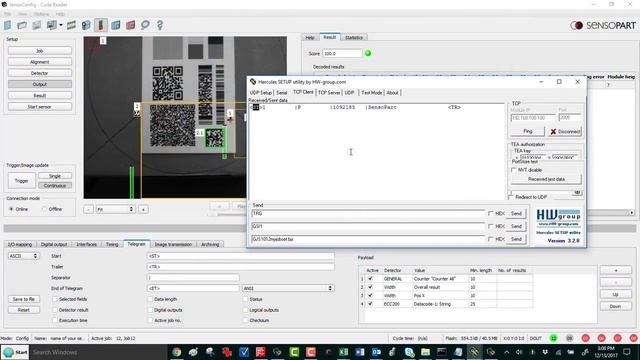This screenshot has width=640, height=360.
Task: Select the Offline connection mode
Action: [44, 209]
